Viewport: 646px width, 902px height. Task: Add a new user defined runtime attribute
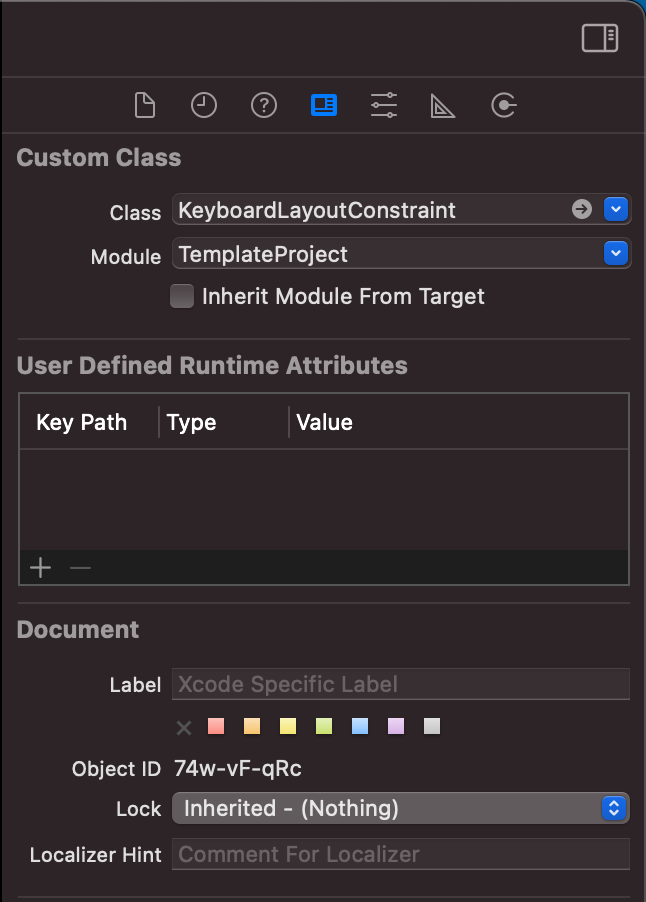[x=40, y=567]
